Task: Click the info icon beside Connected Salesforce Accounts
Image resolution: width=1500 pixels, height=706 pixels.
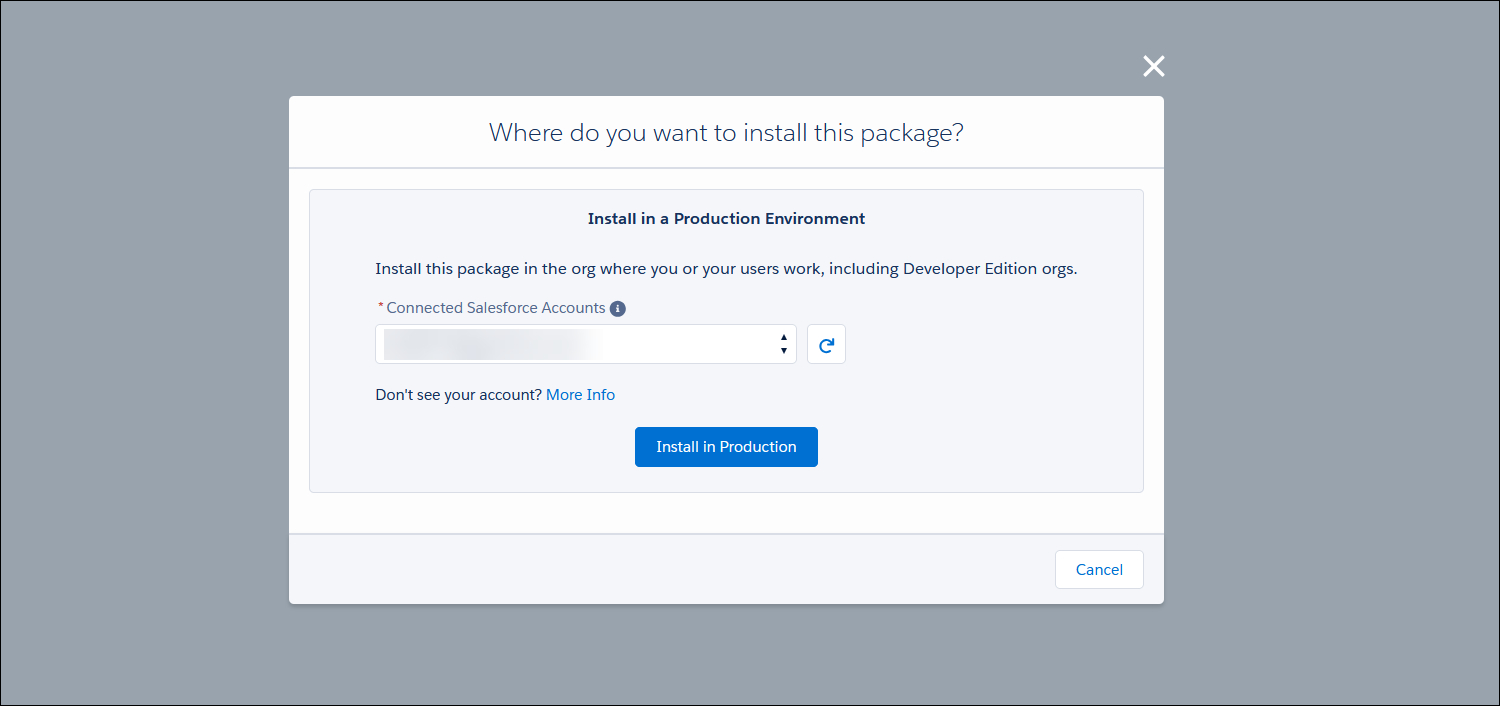Action: [618, 308]
